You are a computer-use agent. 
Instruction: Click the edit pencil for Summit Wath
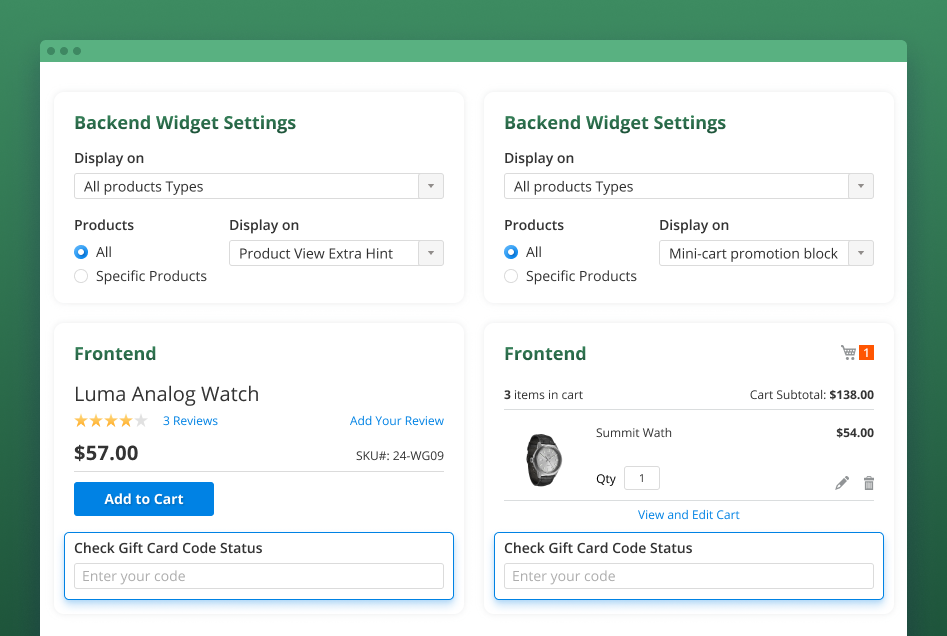(842, 482)
